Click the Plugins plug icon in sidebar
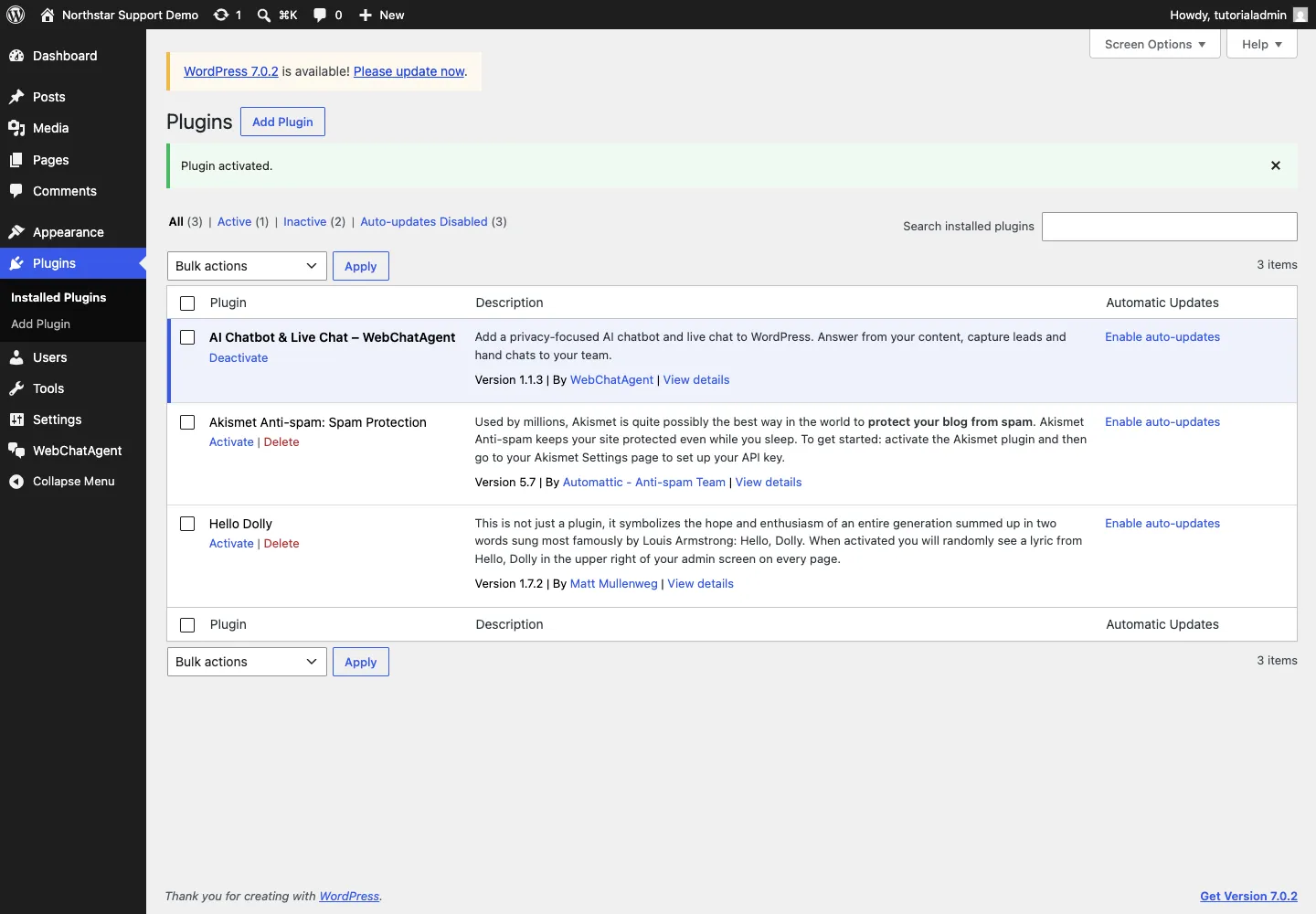 tap(16, 263)
